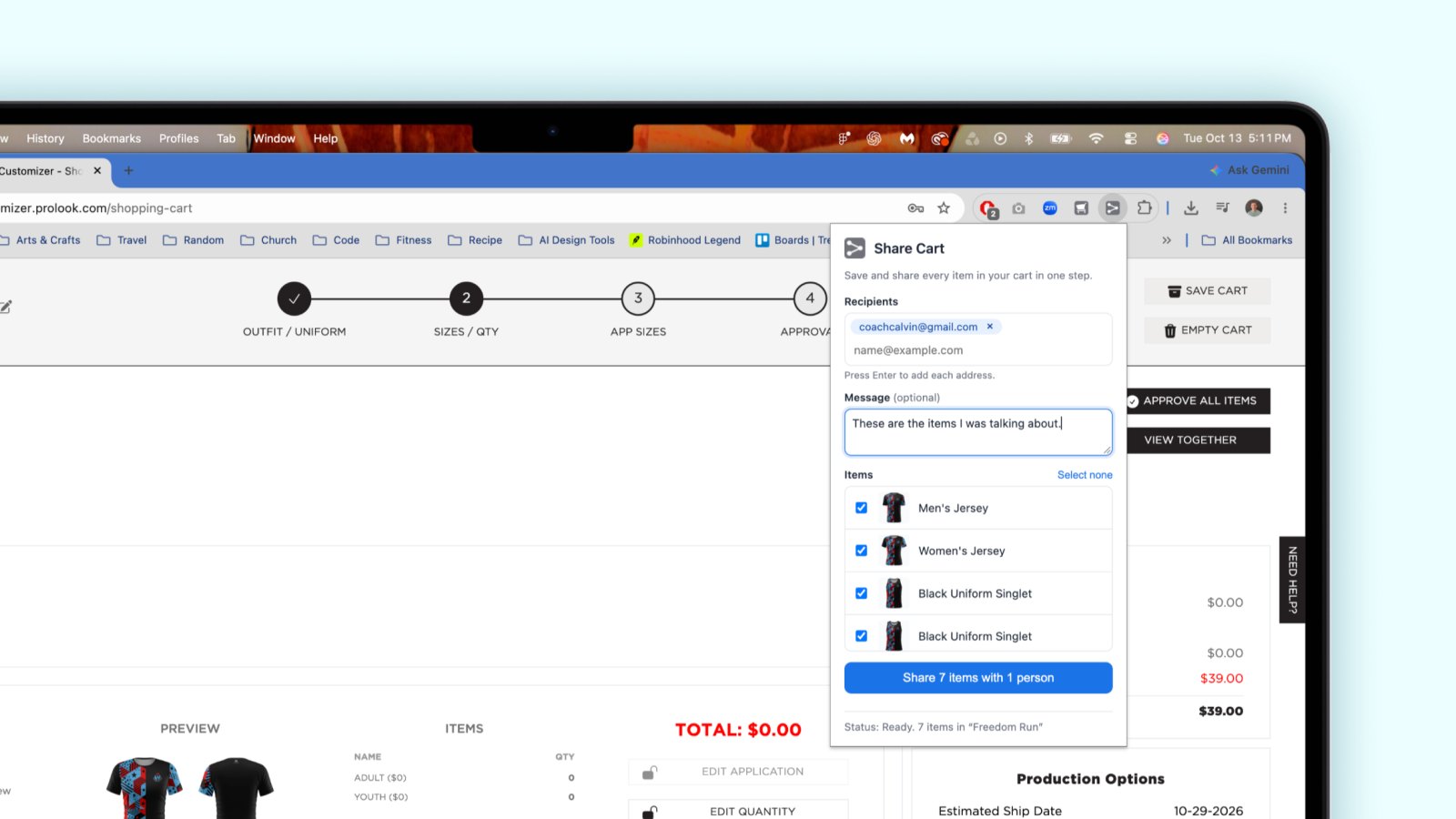
Task: Show hidden bookmarks with double chevron
Action: tap(1167, 240)
